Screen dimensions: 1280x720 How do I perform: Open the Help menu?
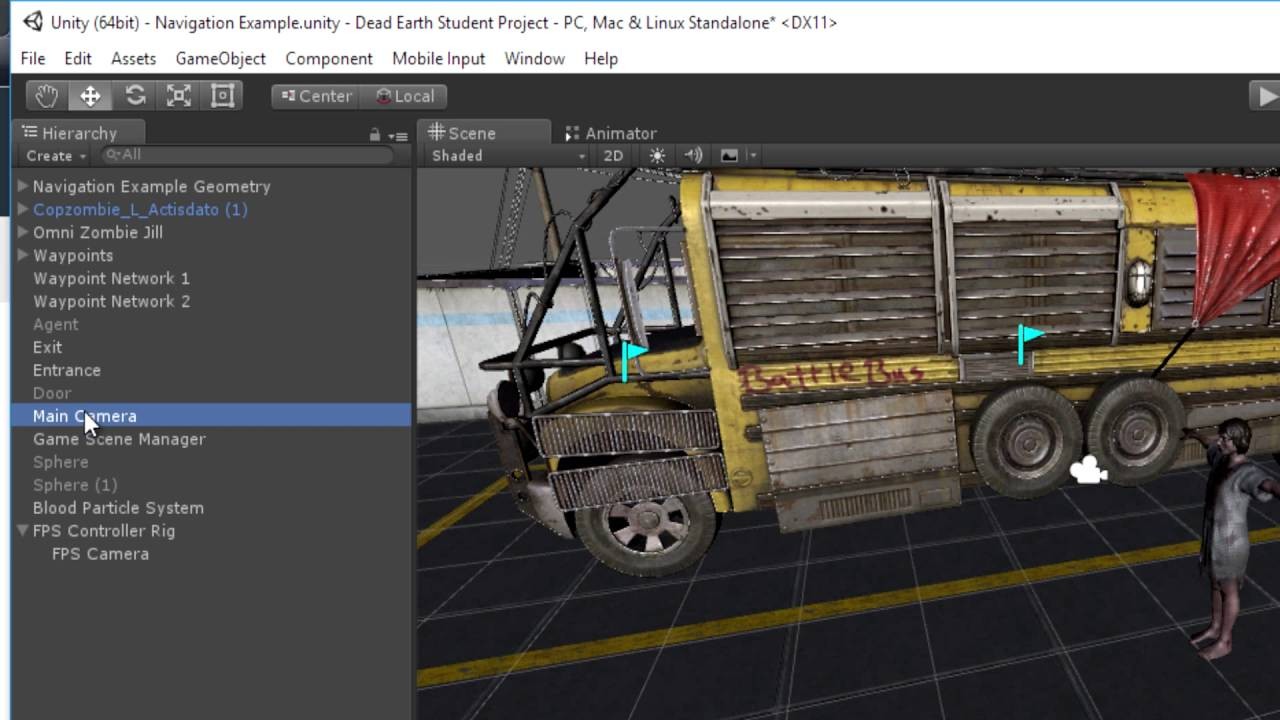coord(600,58)
